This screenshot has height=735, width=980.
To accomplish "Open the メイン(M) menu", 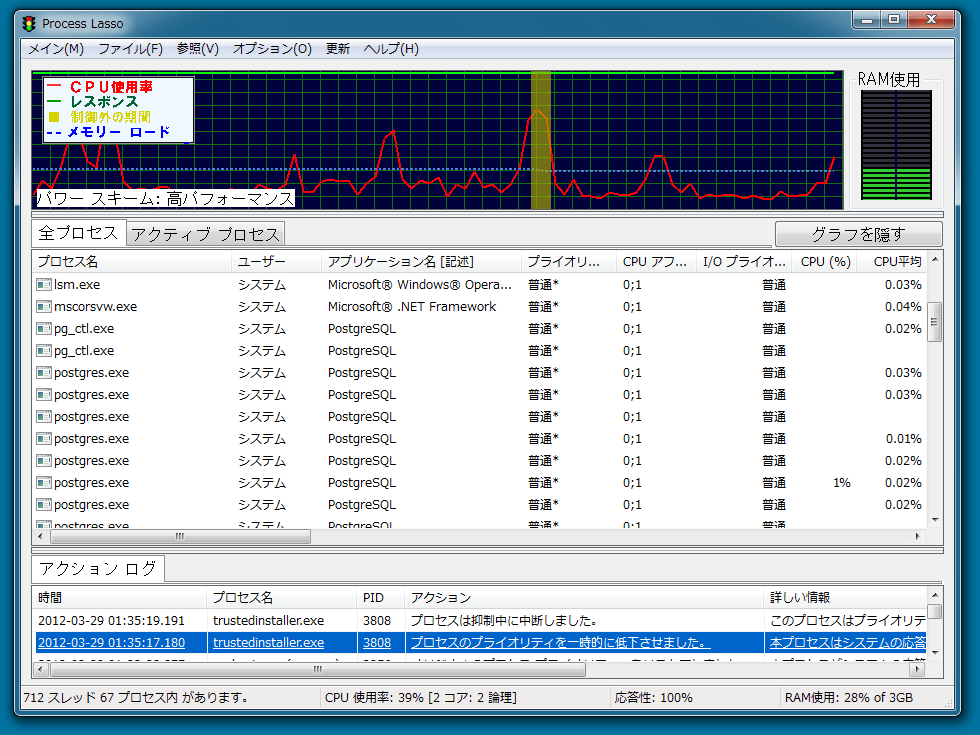I will click(56, 49).
